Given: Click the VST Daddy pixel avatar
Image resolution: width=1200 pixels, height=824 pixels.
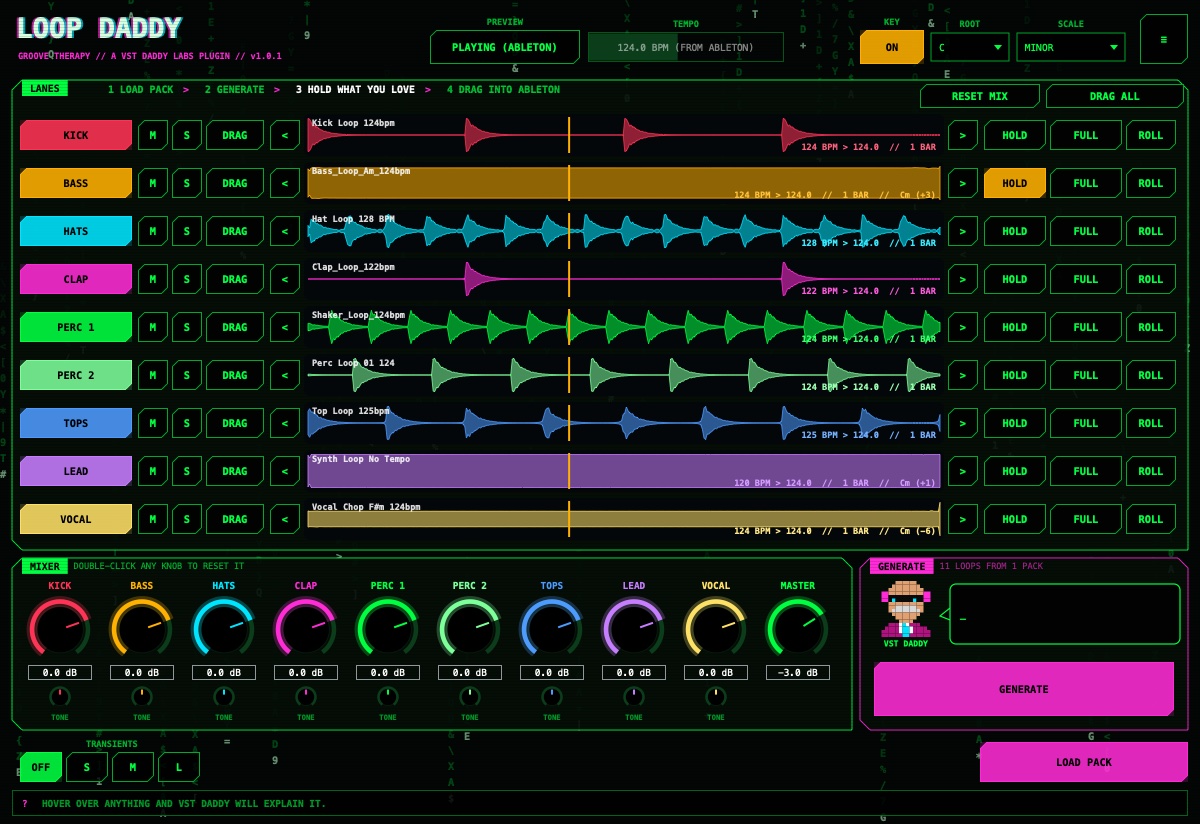Looking at the screenshot, I should pyautogui.click(x=905, y=608).
